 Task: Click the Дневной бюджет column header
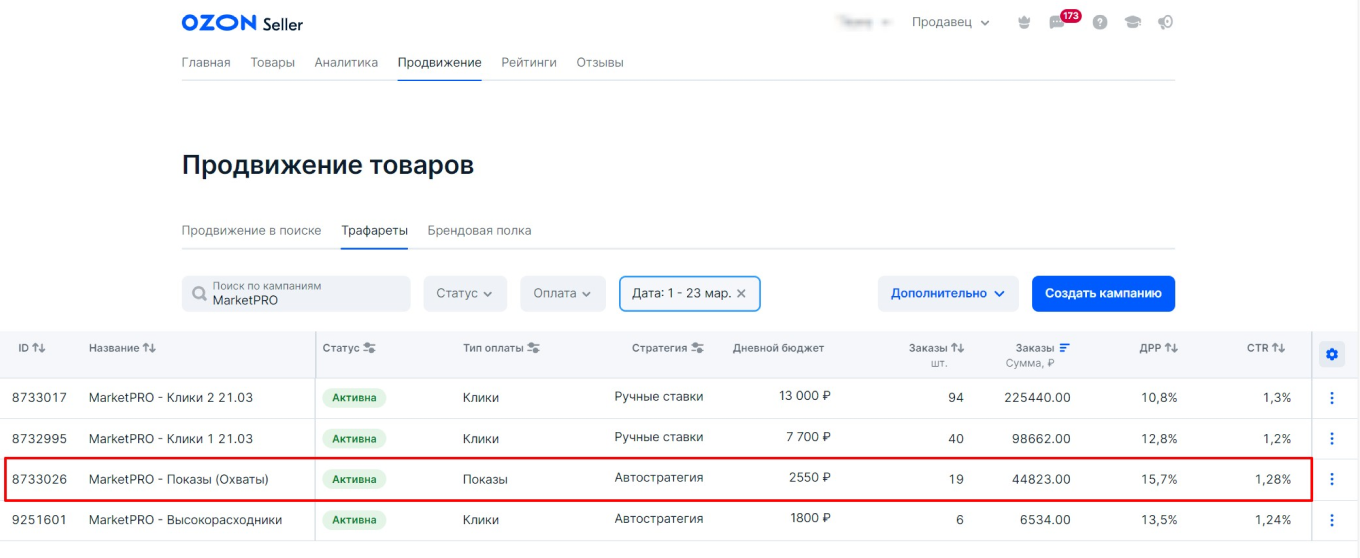pos(778,348)
